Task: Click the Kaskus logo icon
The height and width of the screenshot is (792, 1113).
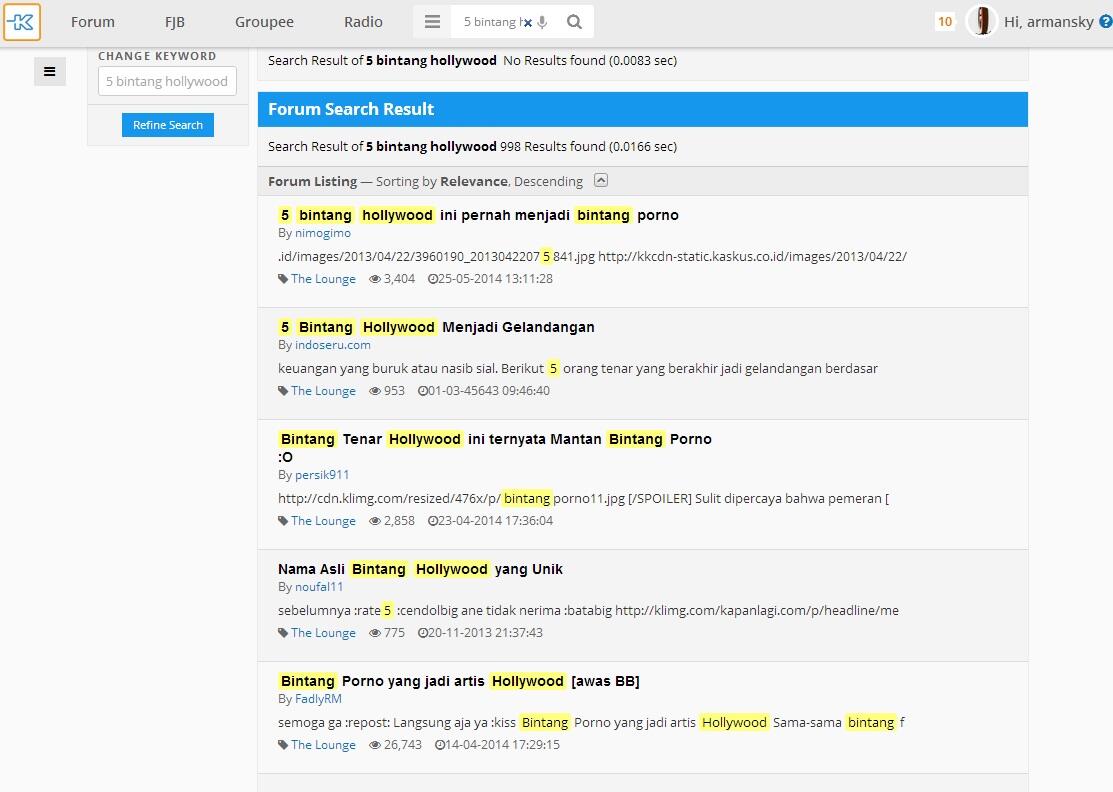Action: [22, 22]
